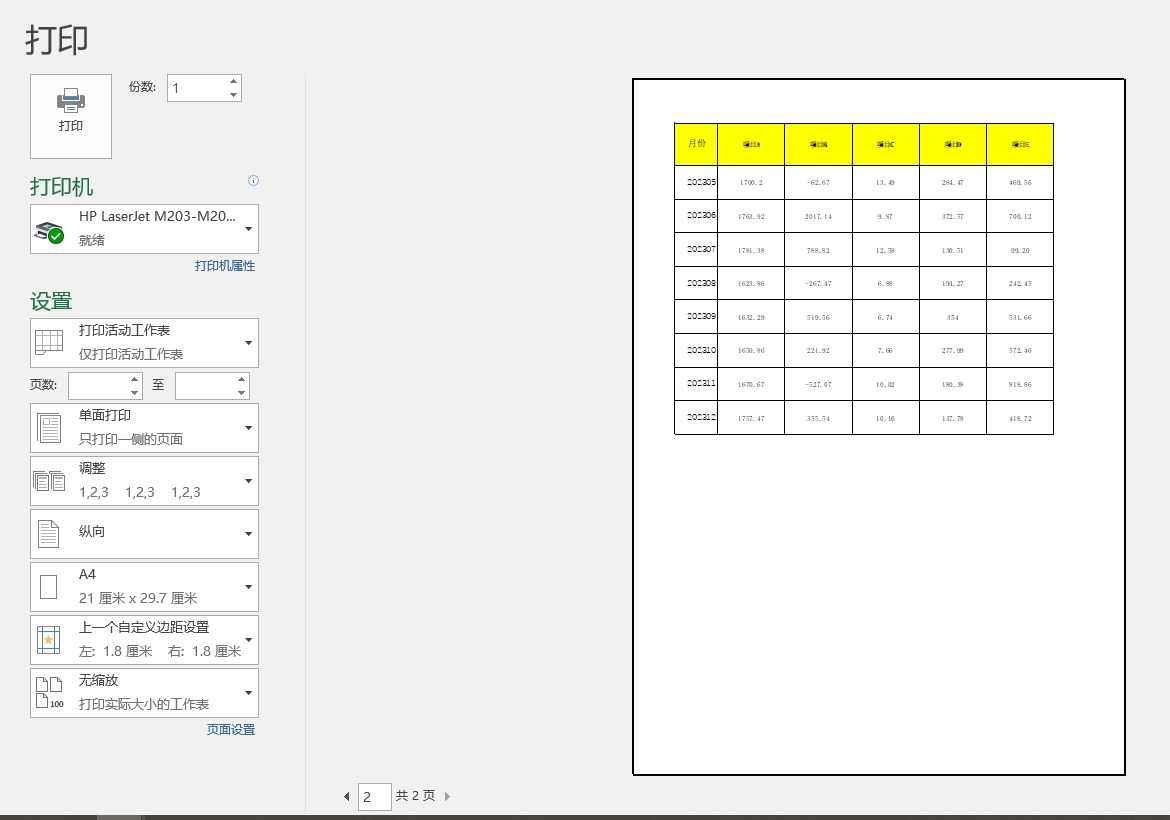Open the A4 paper size dropdown

(x=145, y=587)
